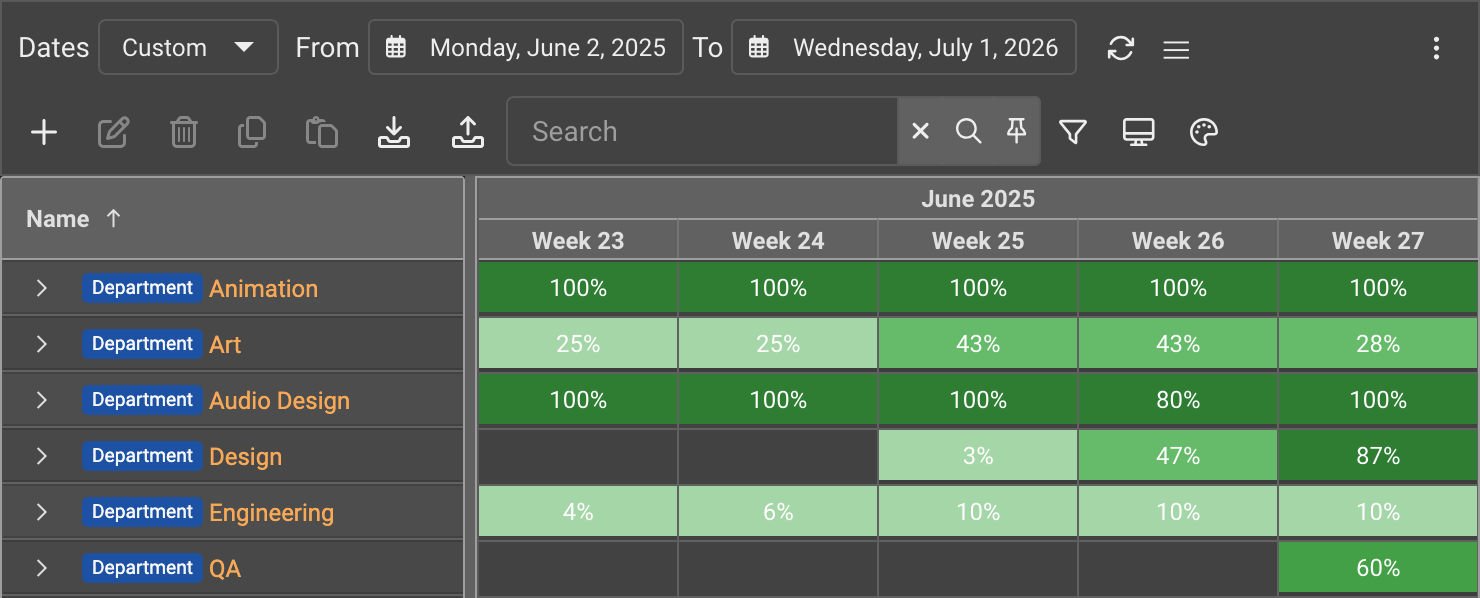Click the trash delete icon

click(x=183, y=132)
